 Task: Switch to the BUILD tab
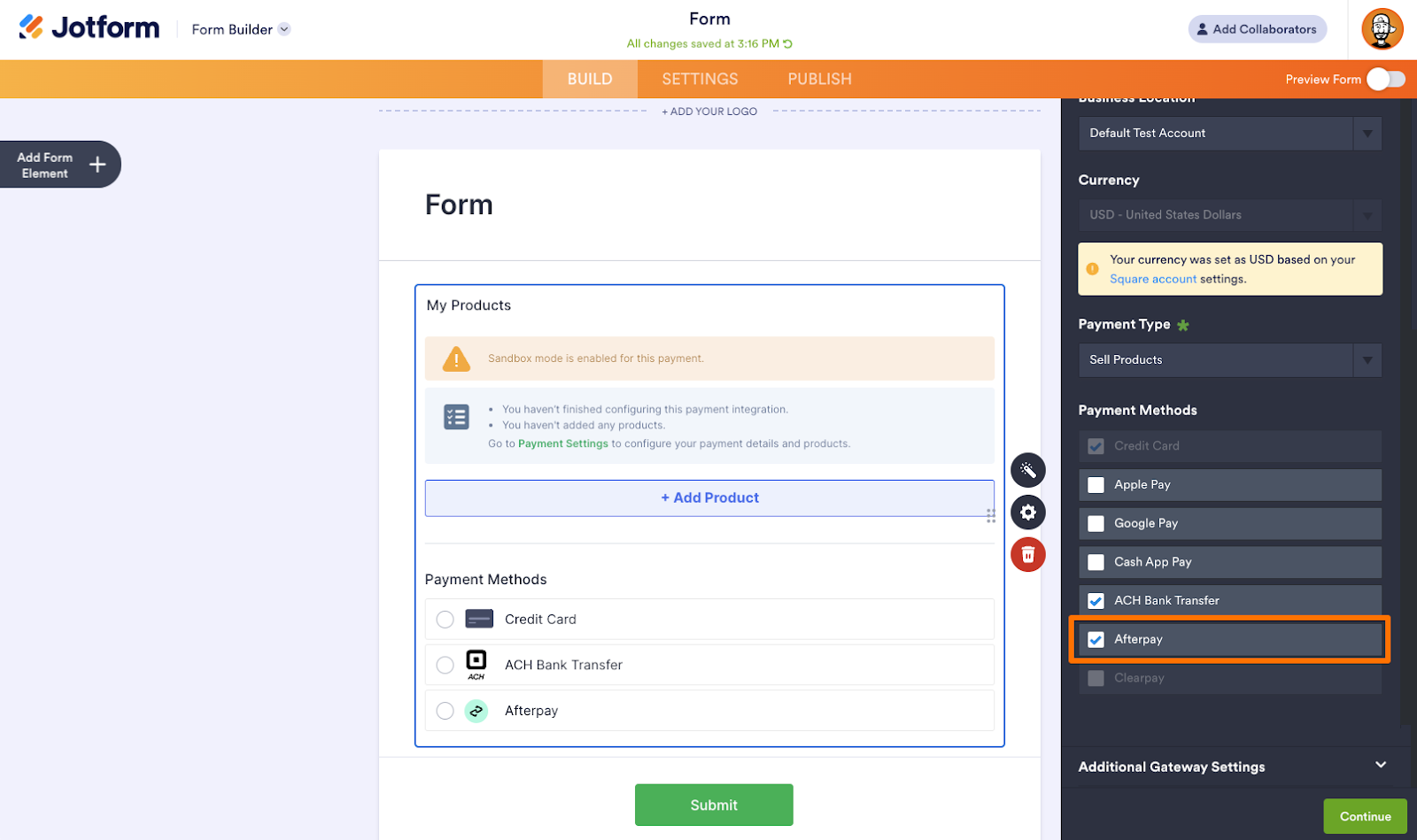[x=590, y=79]
